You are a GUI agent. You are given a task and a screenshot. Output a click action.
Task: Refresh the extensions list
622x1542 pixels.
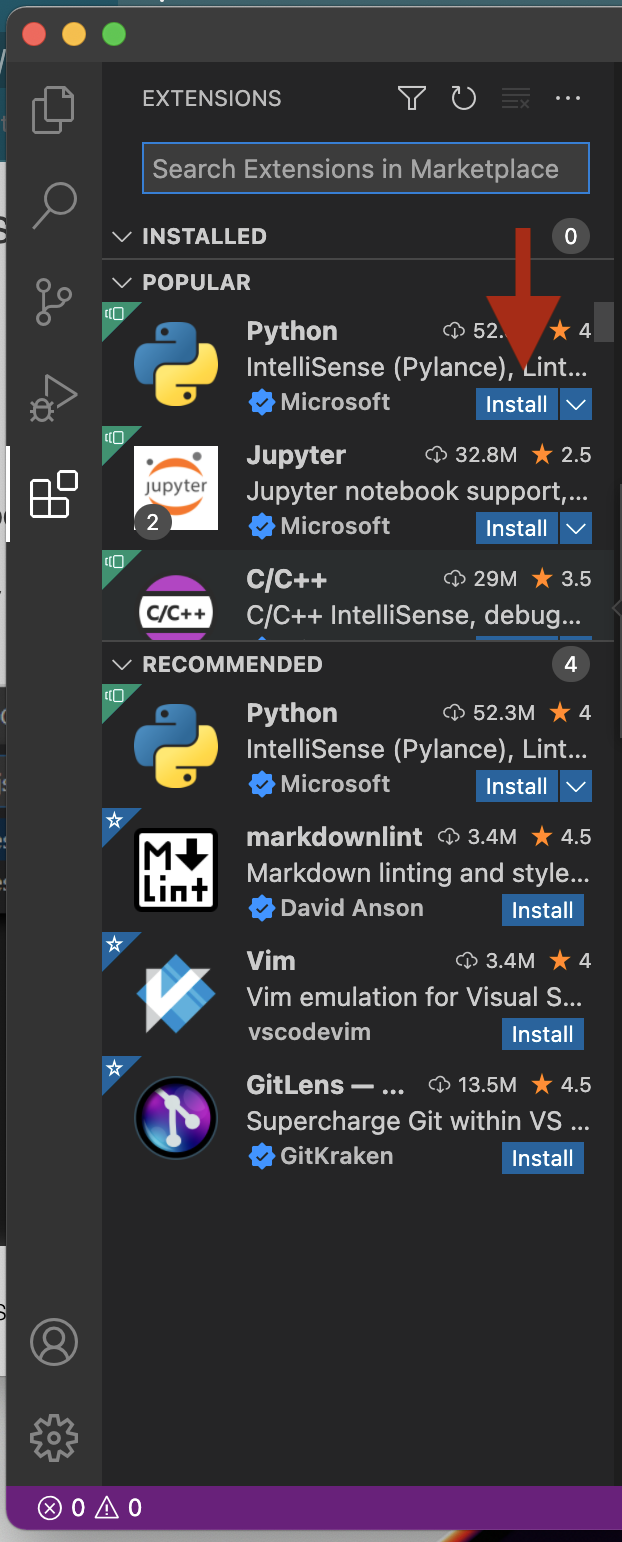[x=464, y=98]
